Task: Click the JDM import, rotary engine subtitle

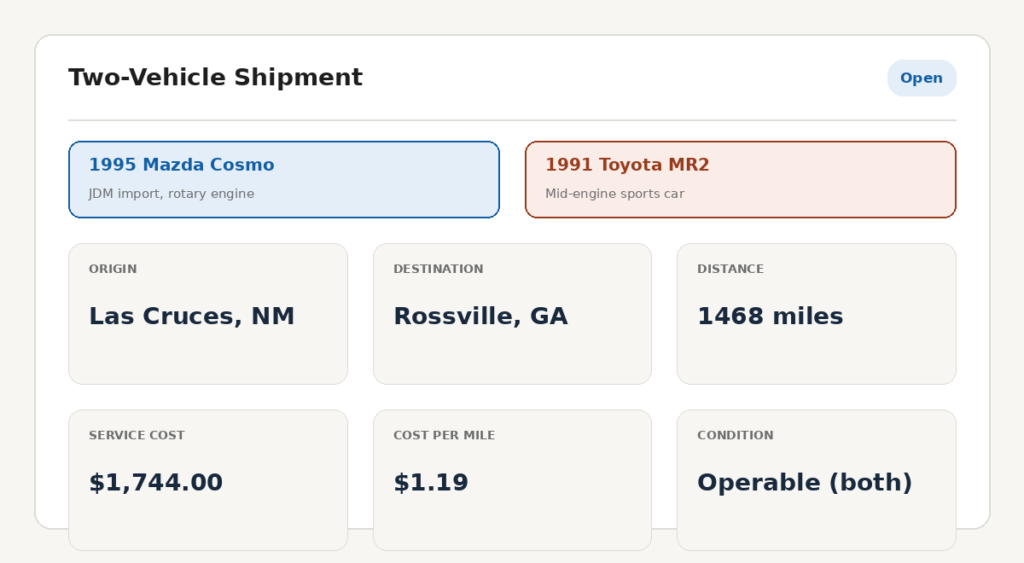Action: tap(171, 194)
